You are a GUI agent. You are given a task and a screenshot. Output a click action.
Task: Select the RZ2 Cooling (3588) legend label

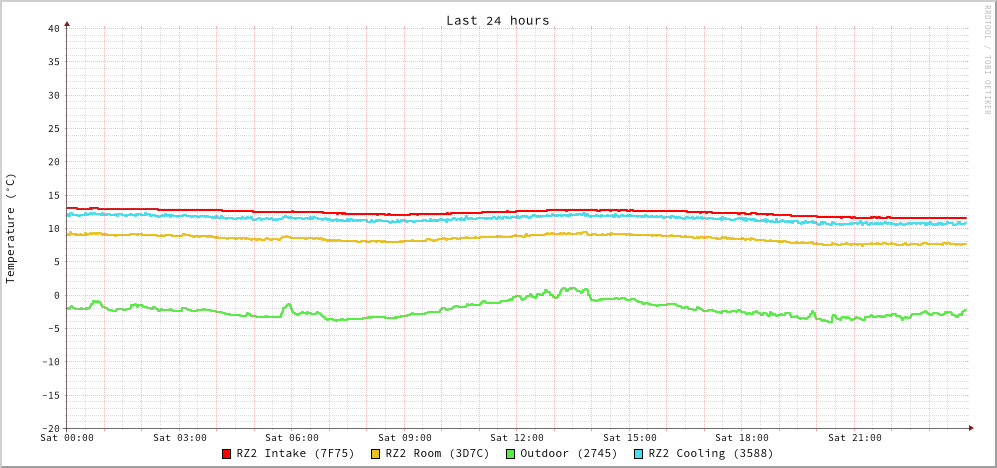(710, 453)
